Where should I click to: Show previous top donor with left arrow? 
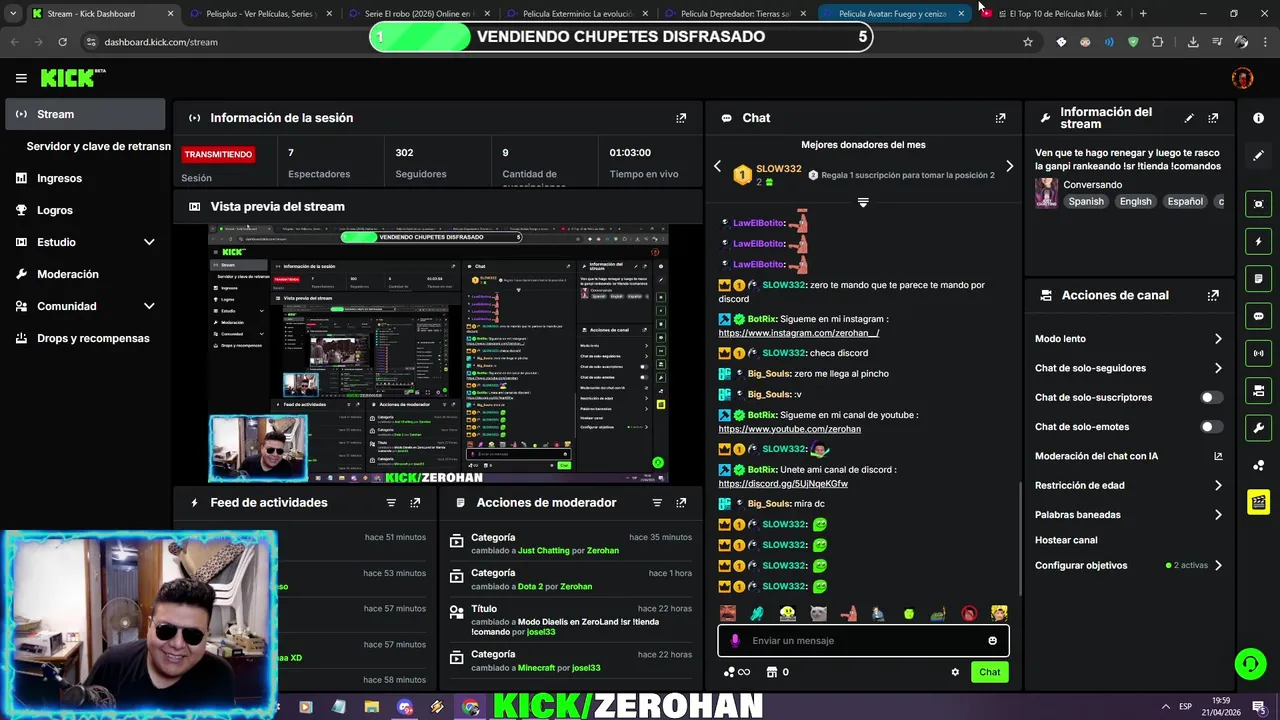pos(717,166)
